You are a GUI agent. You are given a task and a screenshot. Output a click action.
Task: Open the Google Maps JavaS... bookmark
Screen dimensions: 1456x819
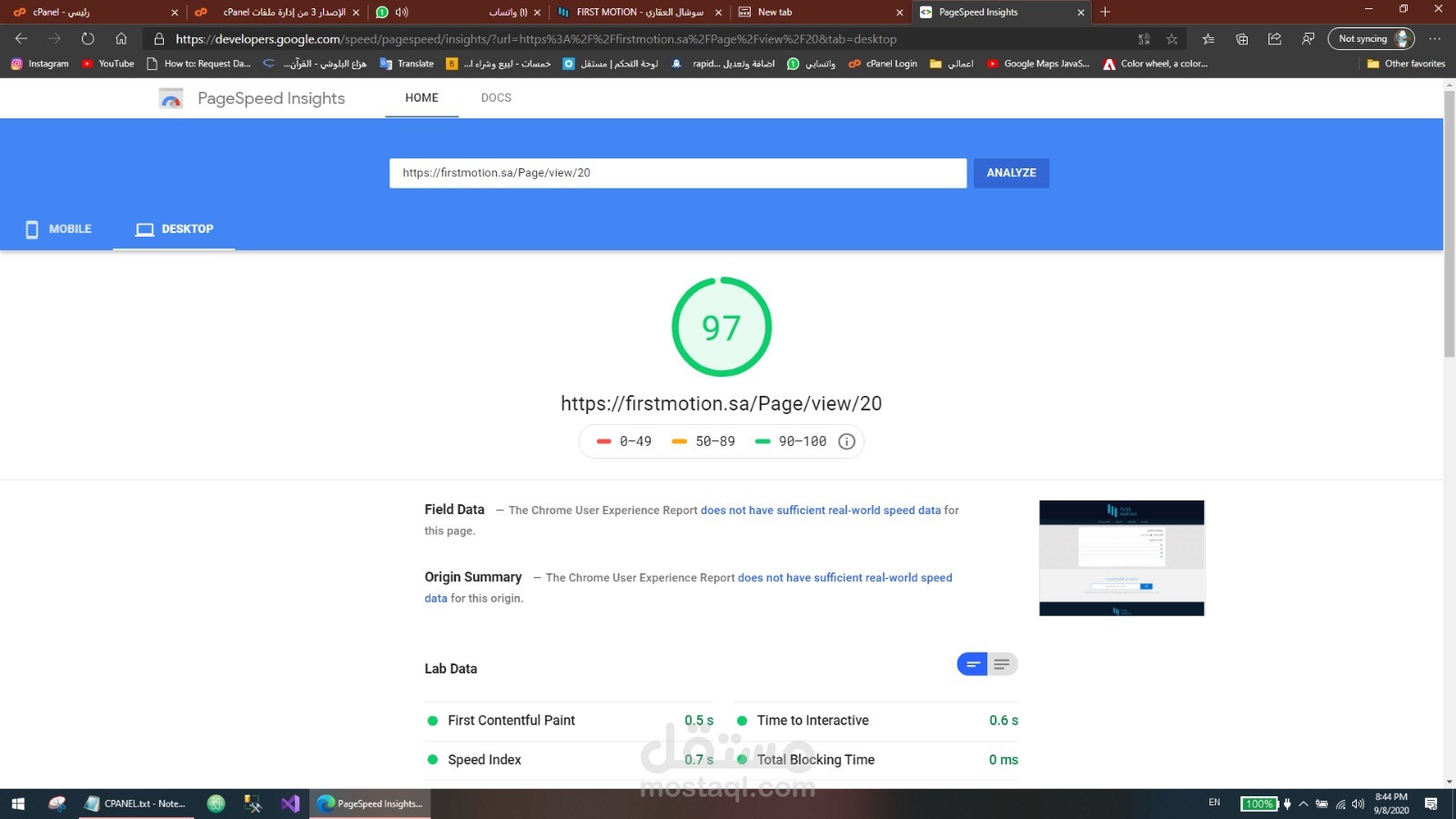pyautogui.click(x=1038, y=64)
